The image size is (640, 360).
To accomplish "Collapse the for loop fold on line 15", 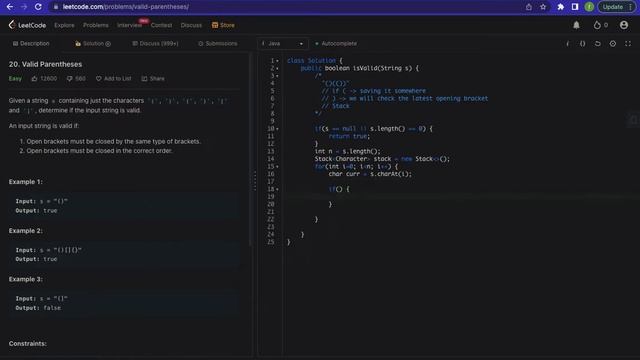I will pyautogui.click(x=278, y=167).
